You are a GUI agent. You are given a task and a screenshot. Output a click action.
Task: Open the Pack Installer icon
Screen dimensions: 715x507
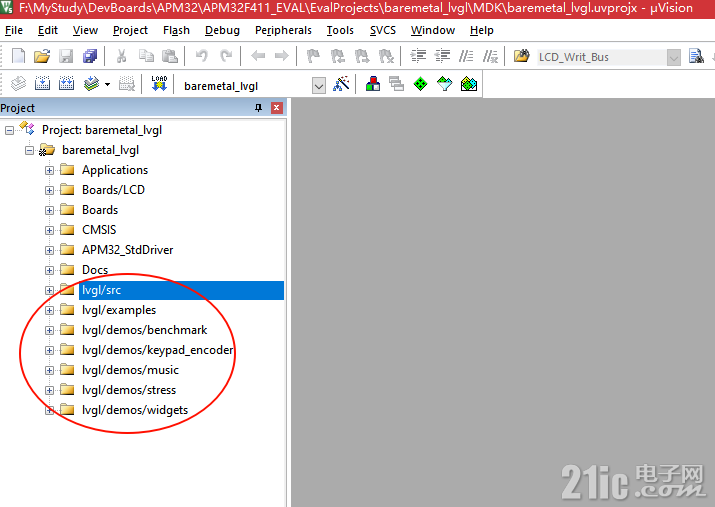click(469, 84)
